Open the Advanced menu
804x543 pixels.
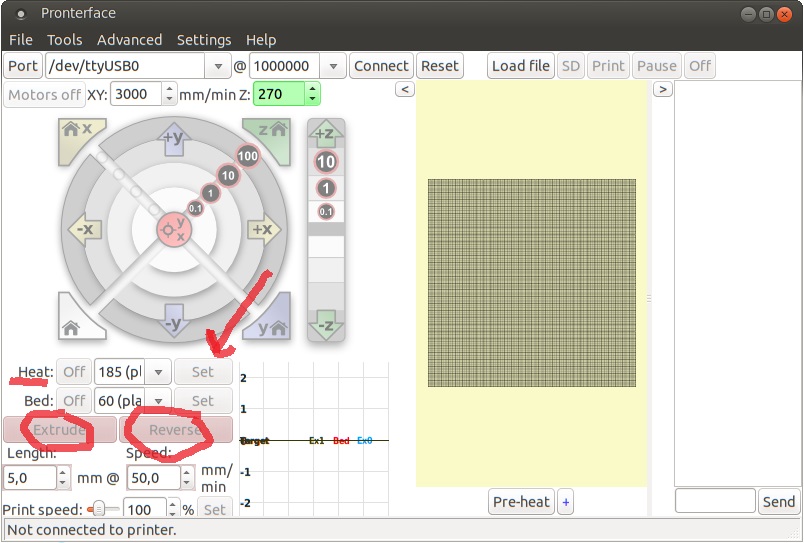[129, 40]
